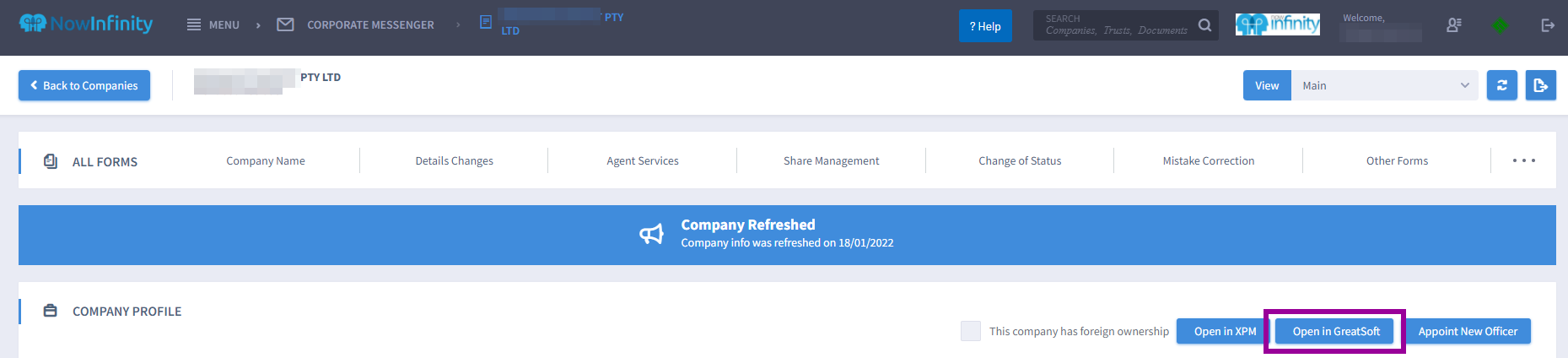The image size is (1568, 358).
Task: Click the export icon button beside refresh
Action: point(1541,85)
